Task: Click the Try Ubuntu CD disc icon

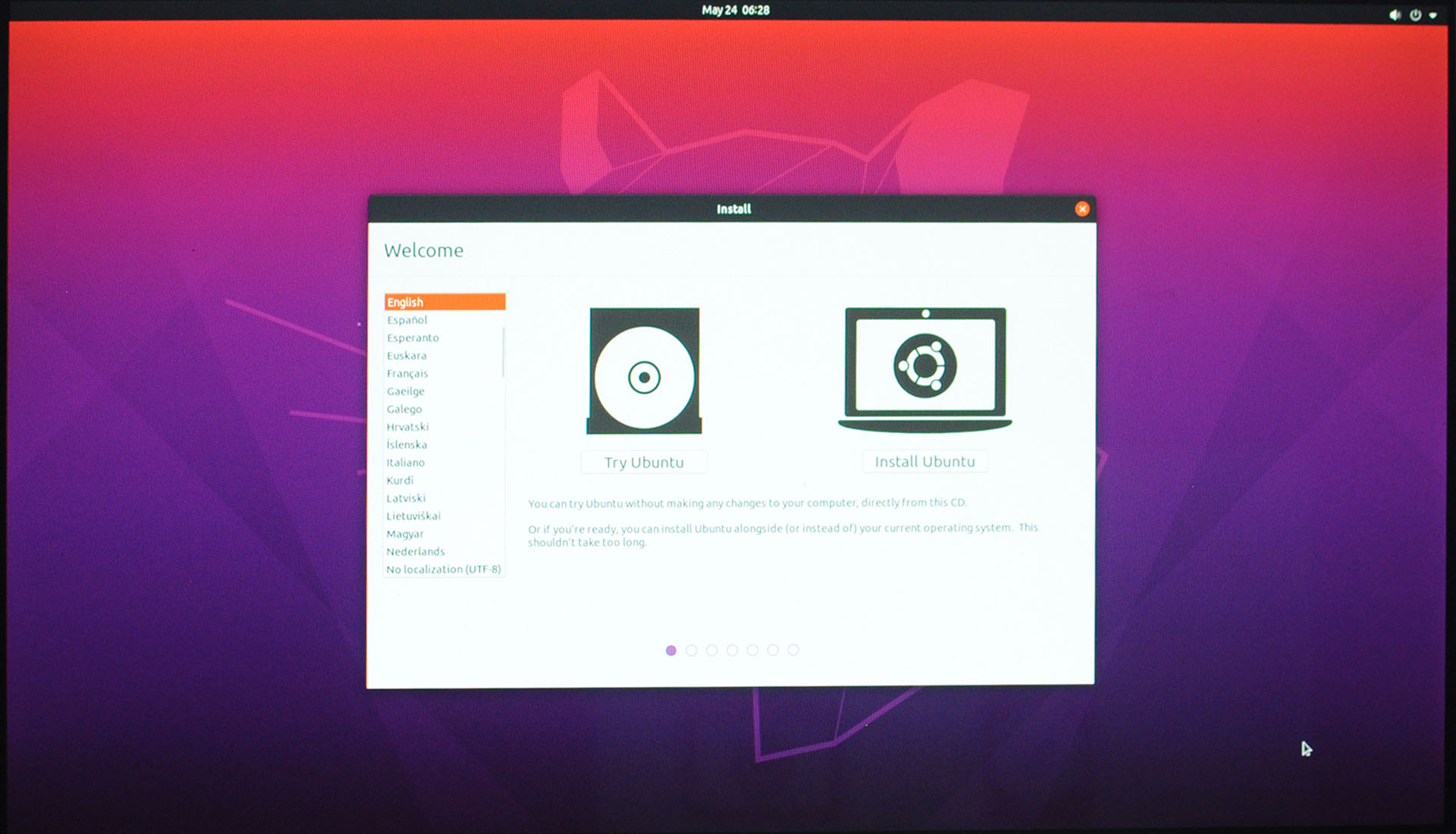Action: 644,371
